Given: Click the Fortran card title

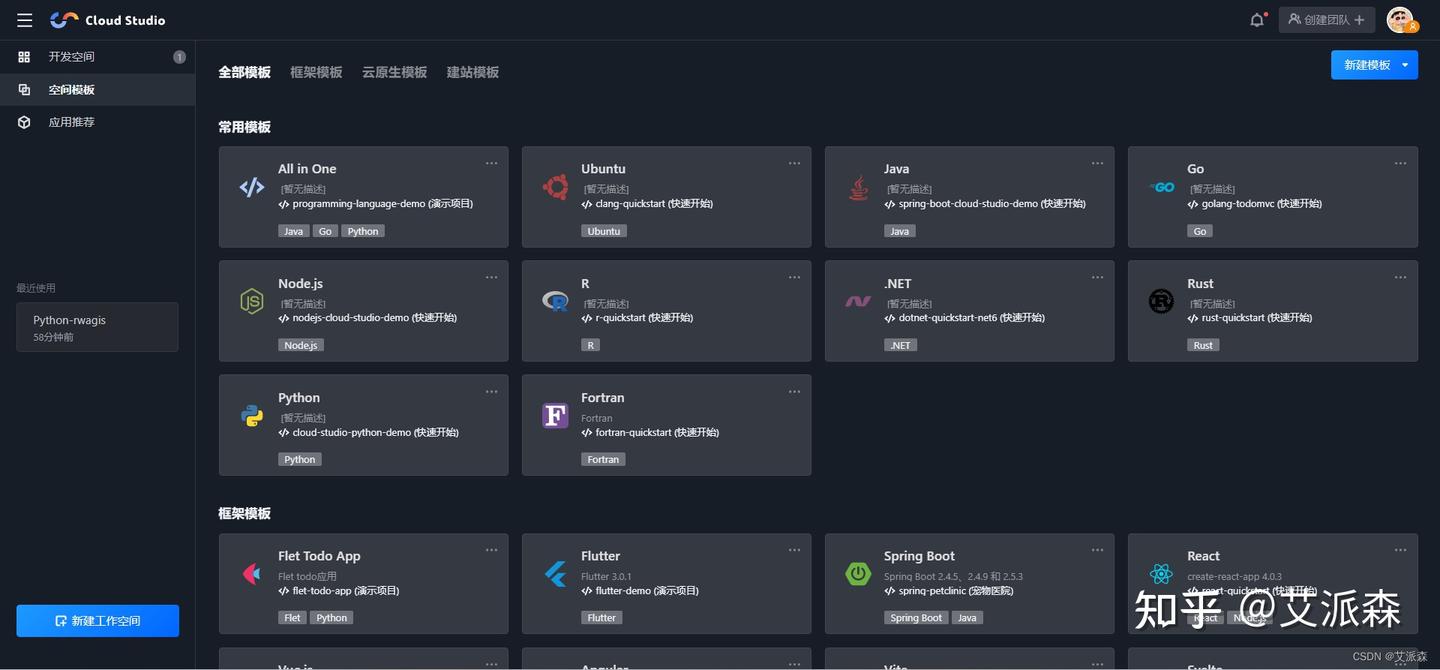Looking at the screenshot, I should tap(603, 398).
